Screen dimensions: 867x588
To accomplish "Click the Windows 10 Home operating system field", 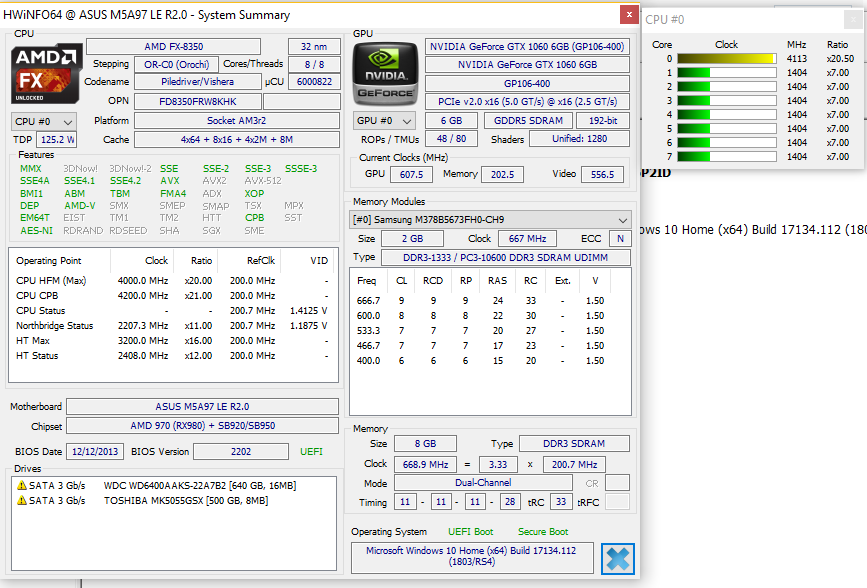I will [471, 557].
